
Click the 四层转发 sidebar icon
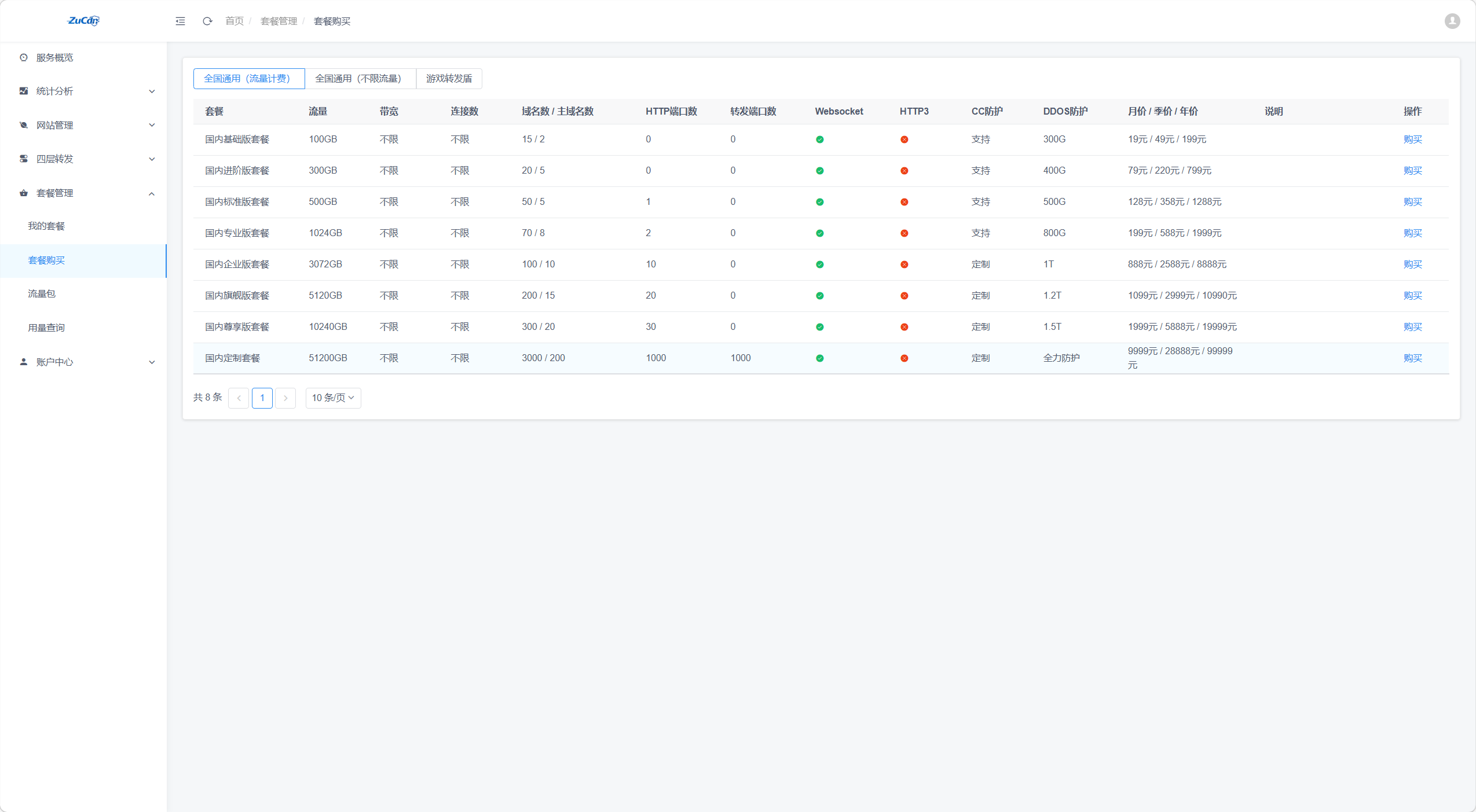[x=24, y=159]
